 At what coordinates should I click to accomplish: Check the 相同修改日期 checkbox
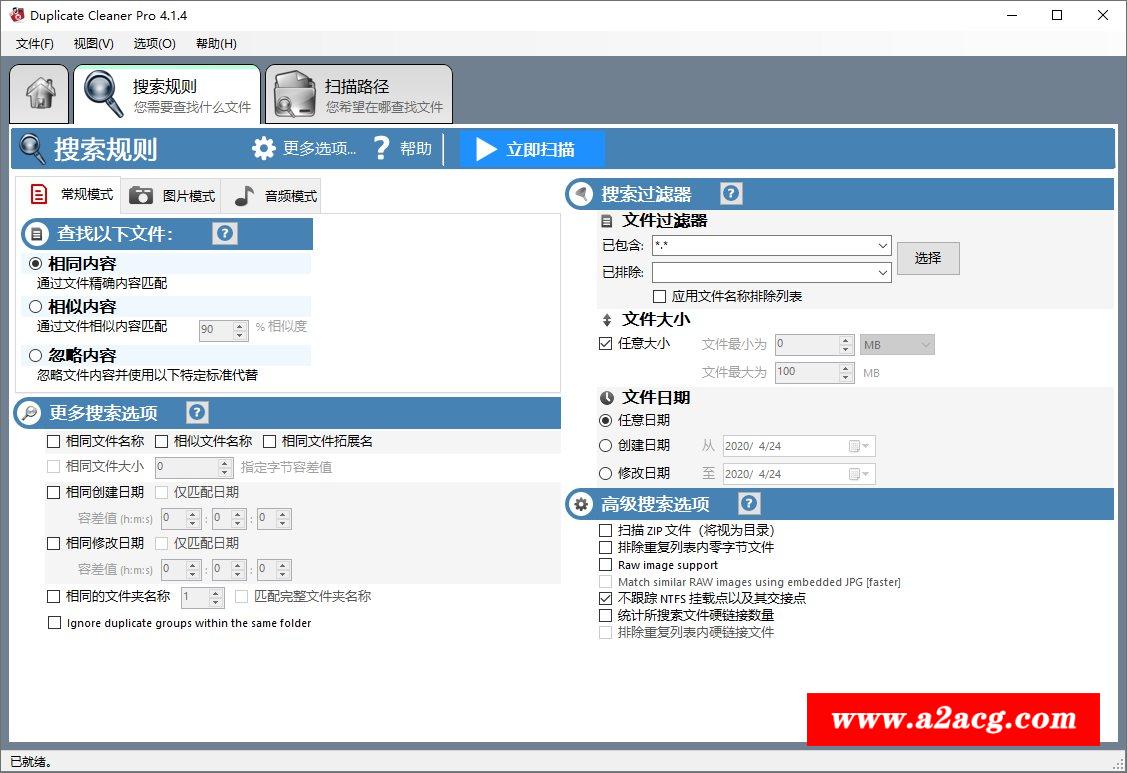coord(53,544)
